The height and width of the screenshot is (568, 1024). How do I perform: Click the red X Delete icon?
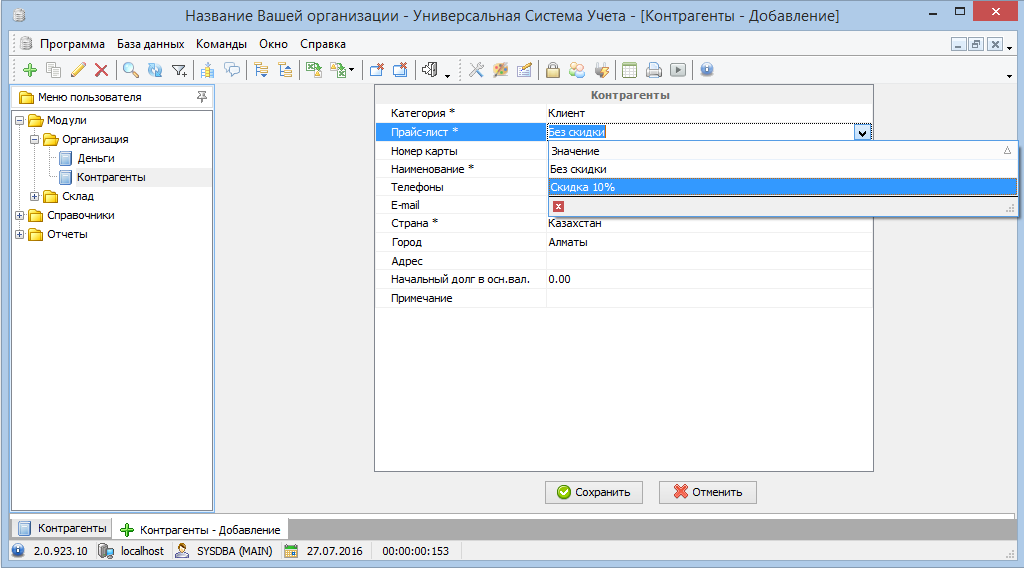101,70
